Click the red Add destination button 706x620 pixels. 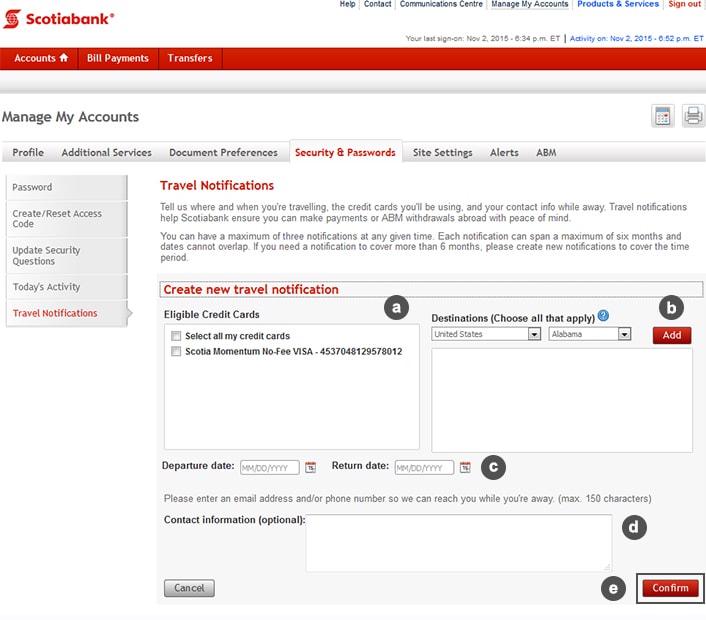[671, 335]
